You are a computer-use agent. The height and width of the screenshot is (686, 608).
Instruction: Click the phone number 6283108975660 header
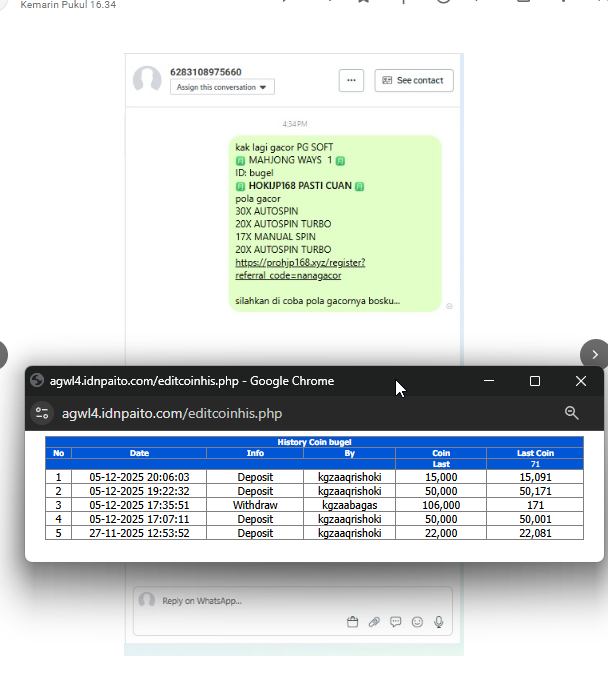point(206,72)
